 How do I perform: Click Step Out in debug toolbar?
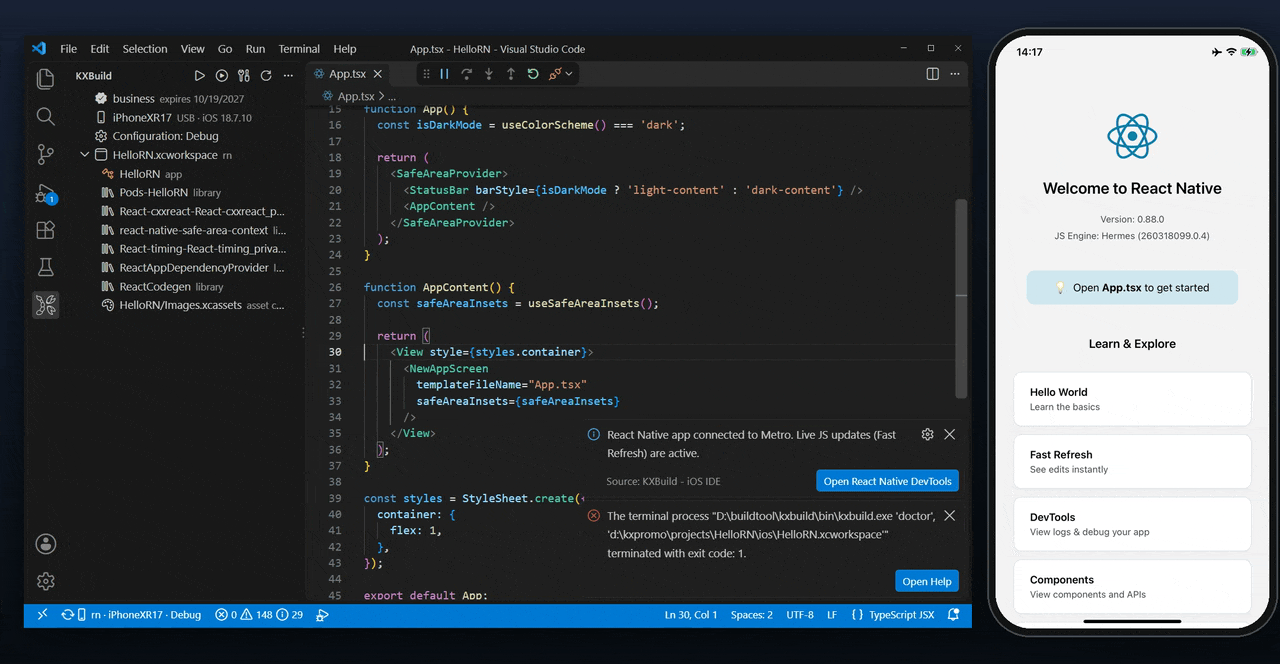pyautogui.click(x=511, y=74)
